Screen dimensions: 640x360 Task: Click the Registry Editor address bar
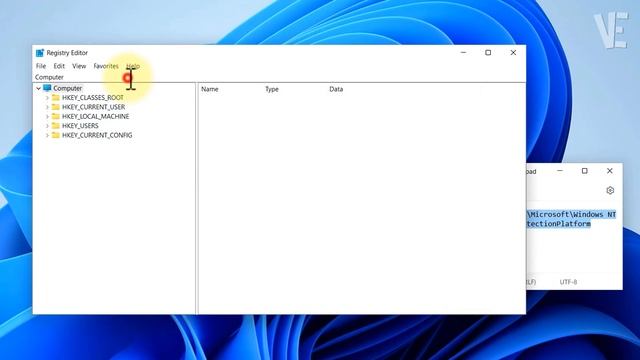click(x=279, y=77)
